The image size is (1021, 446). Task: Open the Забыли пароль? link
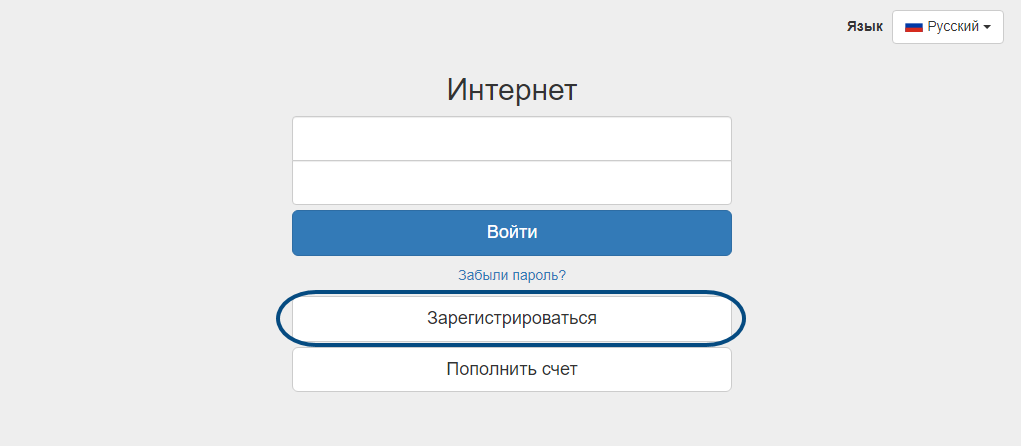point(511,275)
